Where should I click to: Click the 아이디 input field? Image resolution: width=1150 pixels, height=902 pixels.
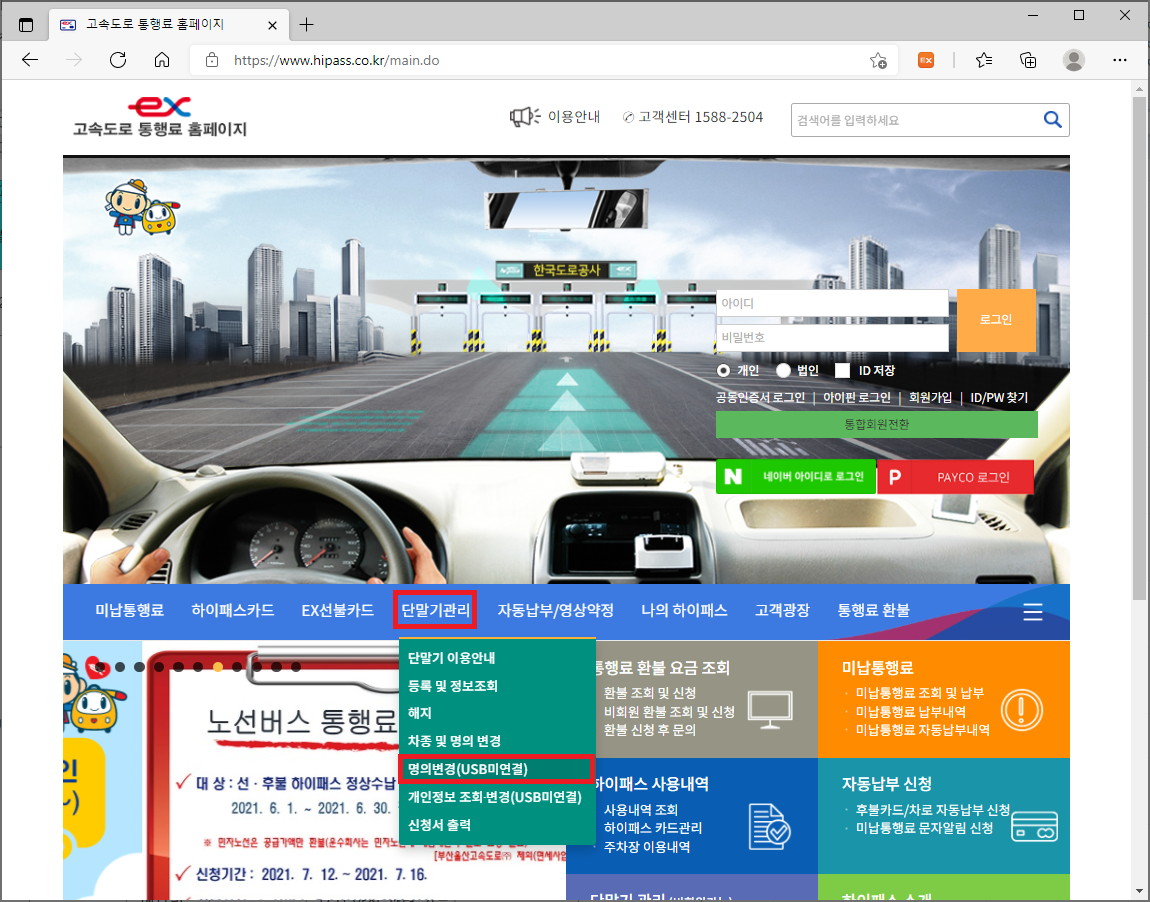830,302
